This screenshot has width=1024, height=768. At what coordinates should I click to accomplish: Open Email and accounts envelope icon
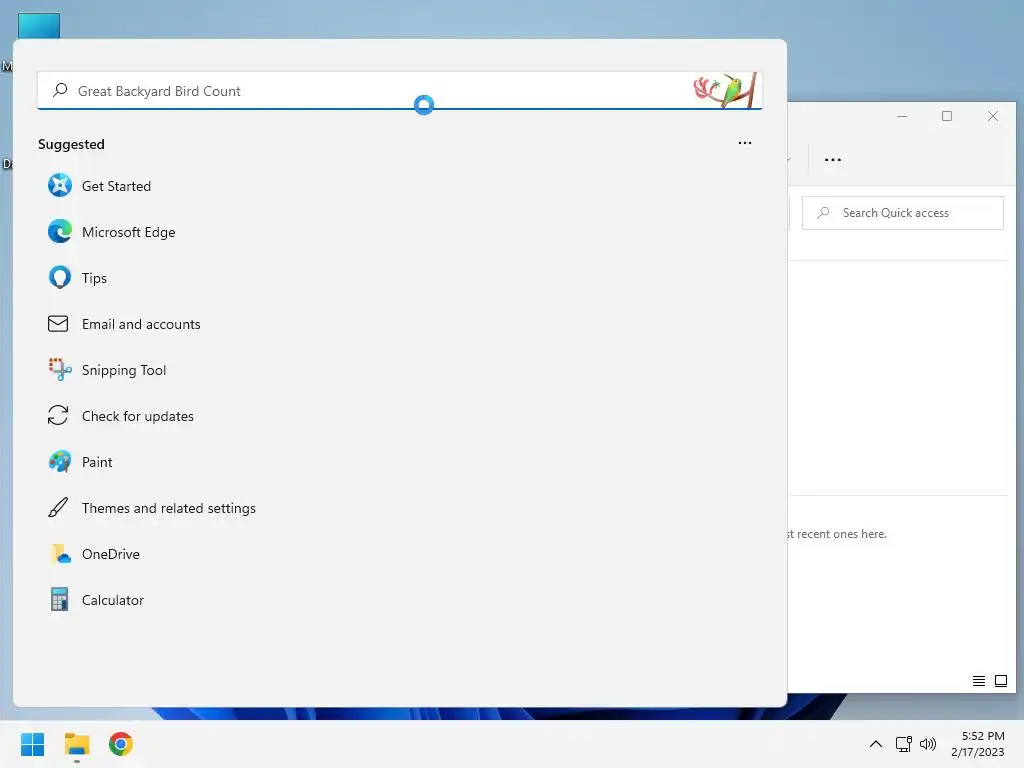tap(58, 324)
